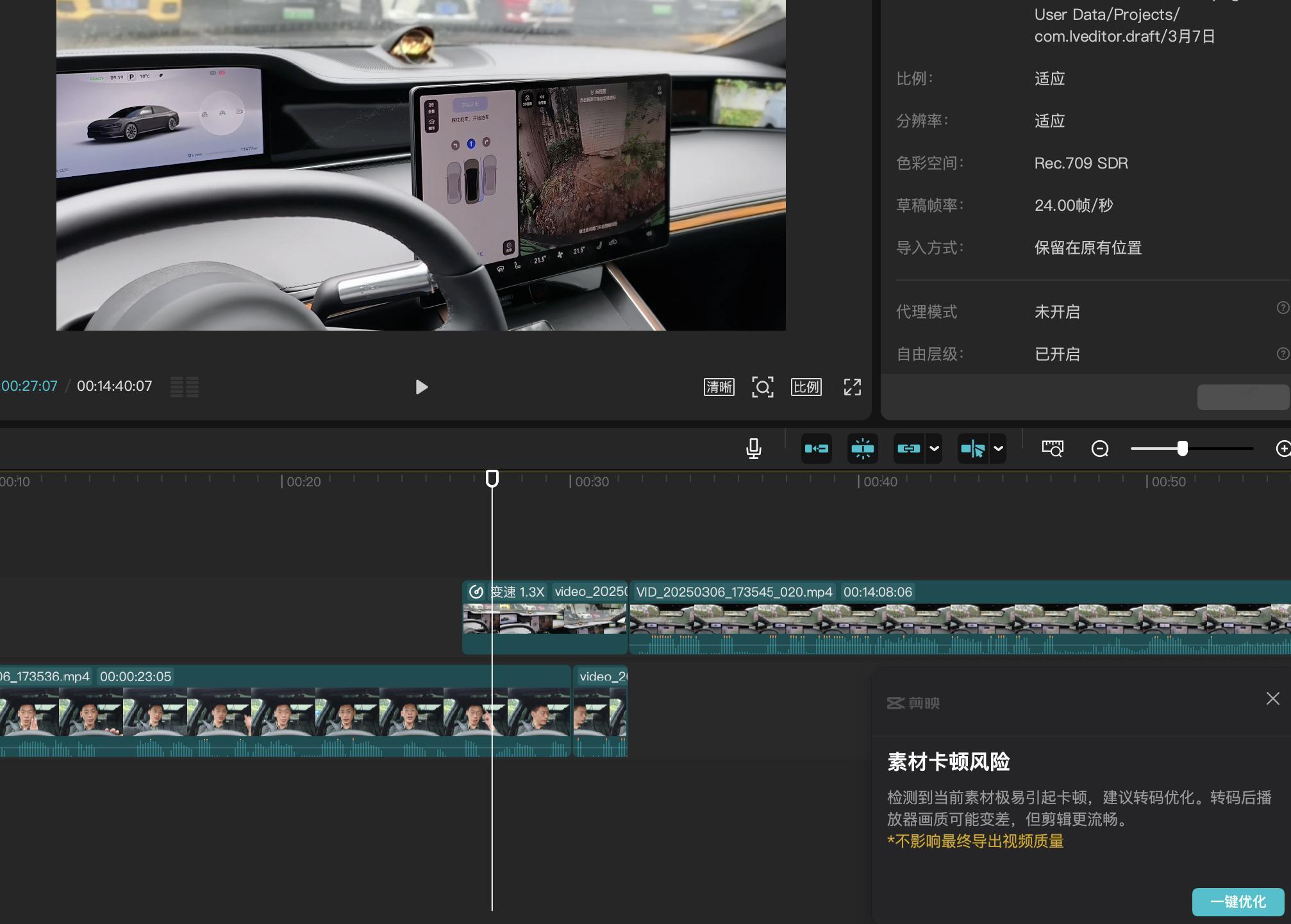Toggle main track magnet snapping
This screenshot has width=1291, height=924.
[817, 449]
